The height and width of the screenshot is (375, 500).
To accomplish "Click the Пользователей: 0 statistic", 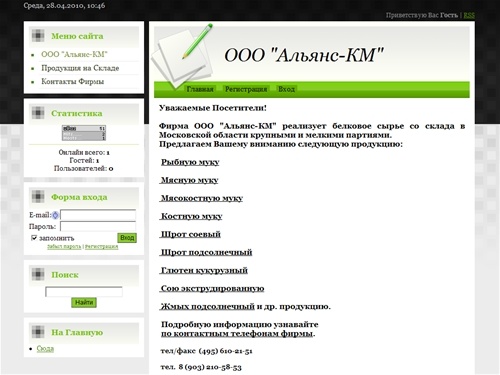I will point(84,168).
